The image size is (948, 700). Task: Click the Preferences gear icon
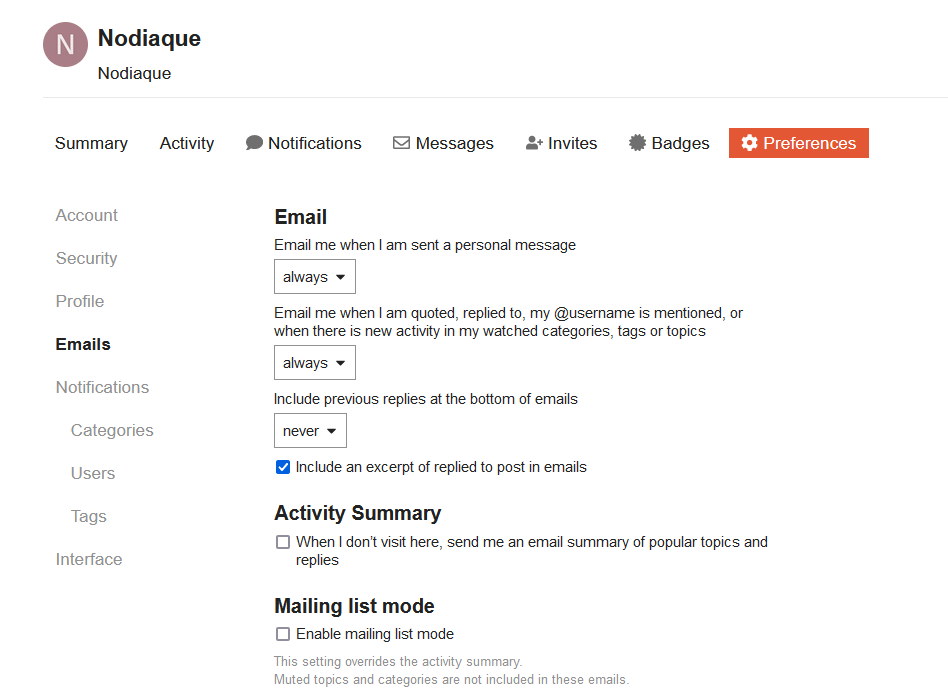point(749,143)
